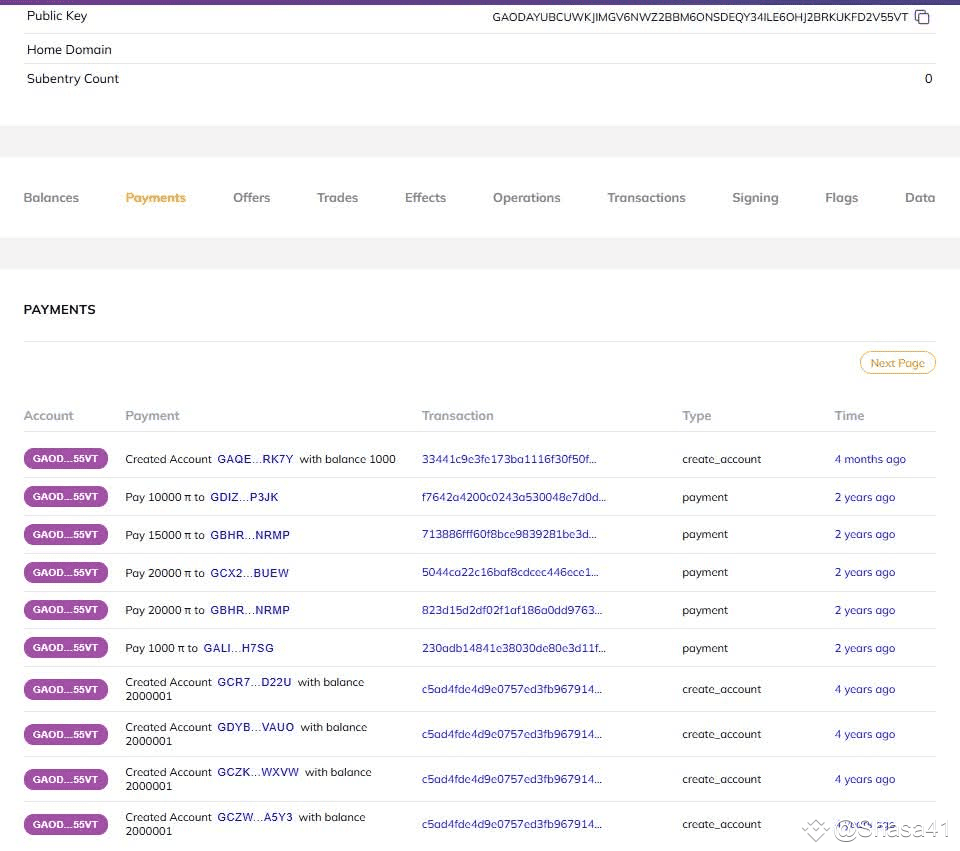Click the Next Page button

897,363
